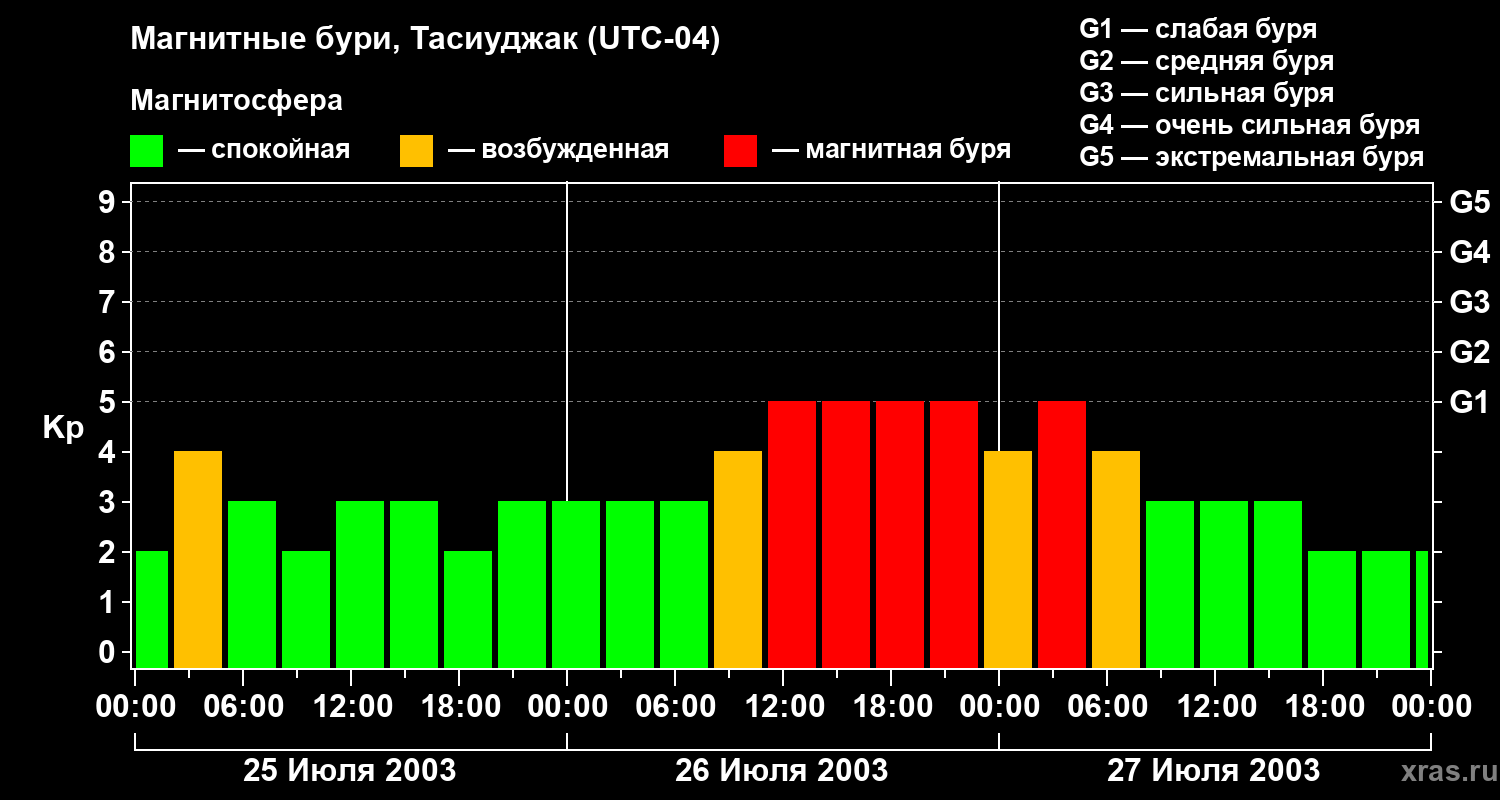Click the 'Магнитосфера' subtitle
This screenshot has height=800, width=1500.
(x=237, y=101)
